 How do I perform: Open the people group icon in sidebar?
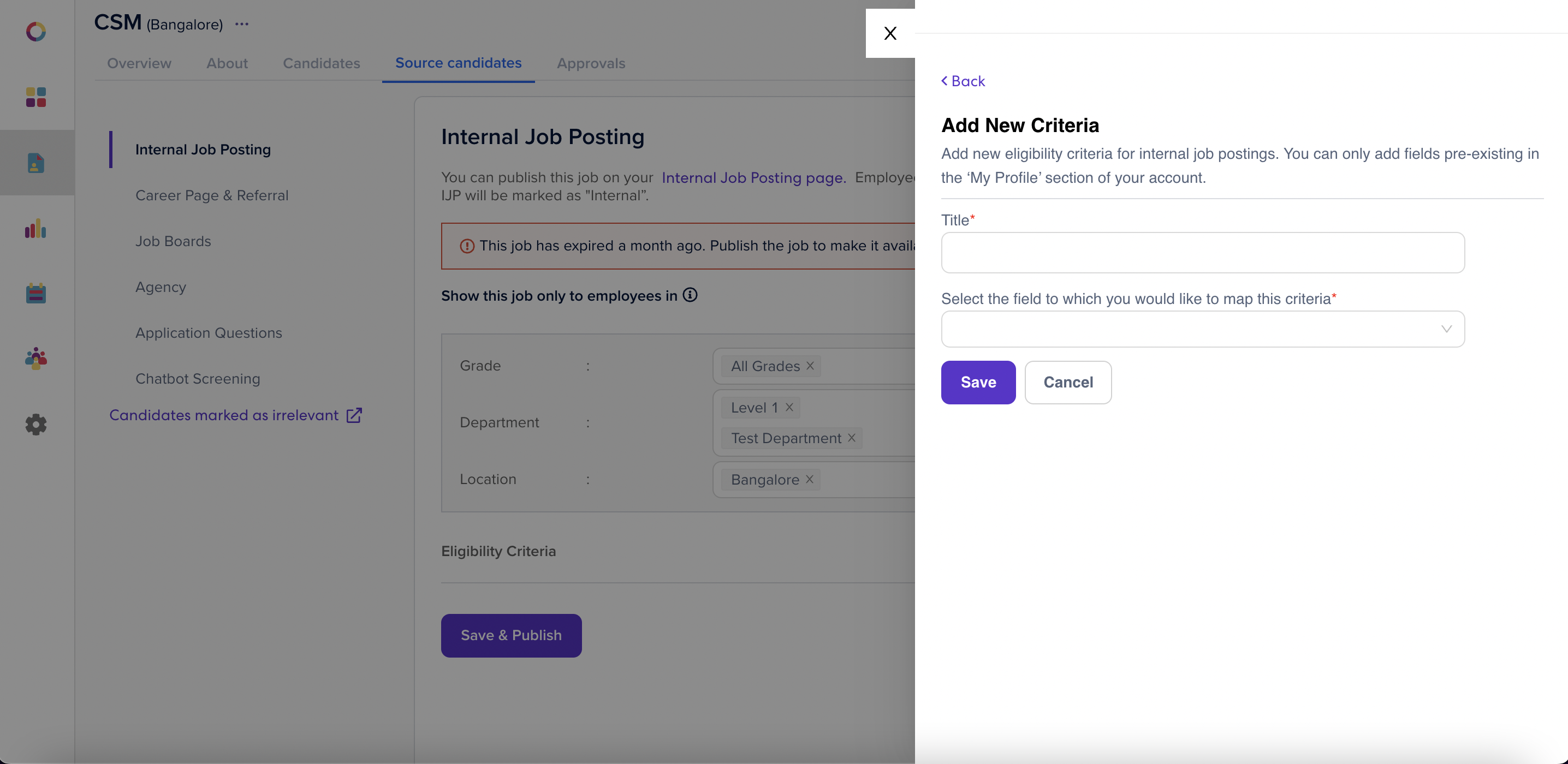pos(36,359)
